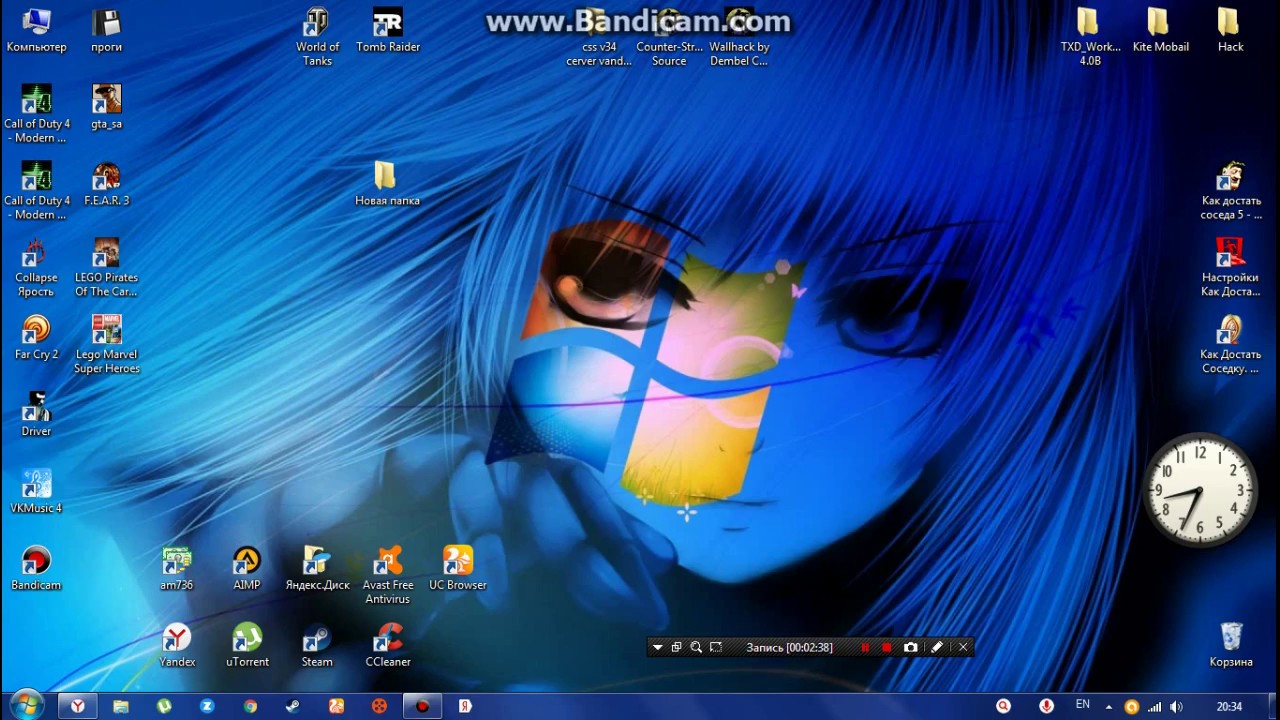Select the World of Tanks shortcut
The height and width of the screenshot is (720, 1280).
pos(317,38)
